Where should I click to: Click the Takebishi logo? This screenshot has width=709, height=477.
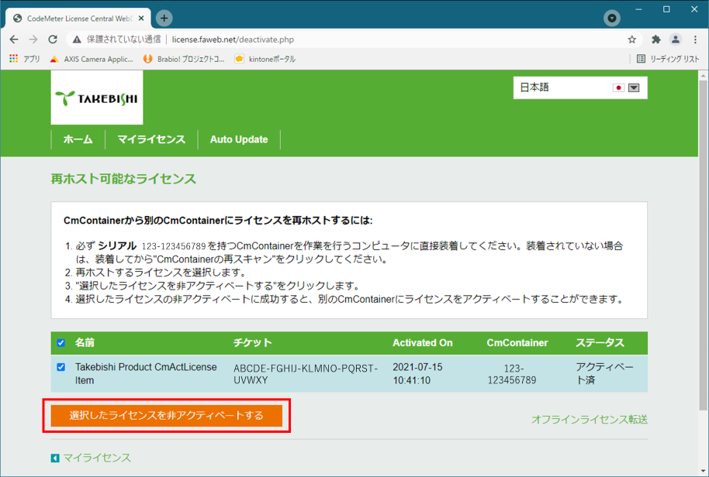click(96, 99)
